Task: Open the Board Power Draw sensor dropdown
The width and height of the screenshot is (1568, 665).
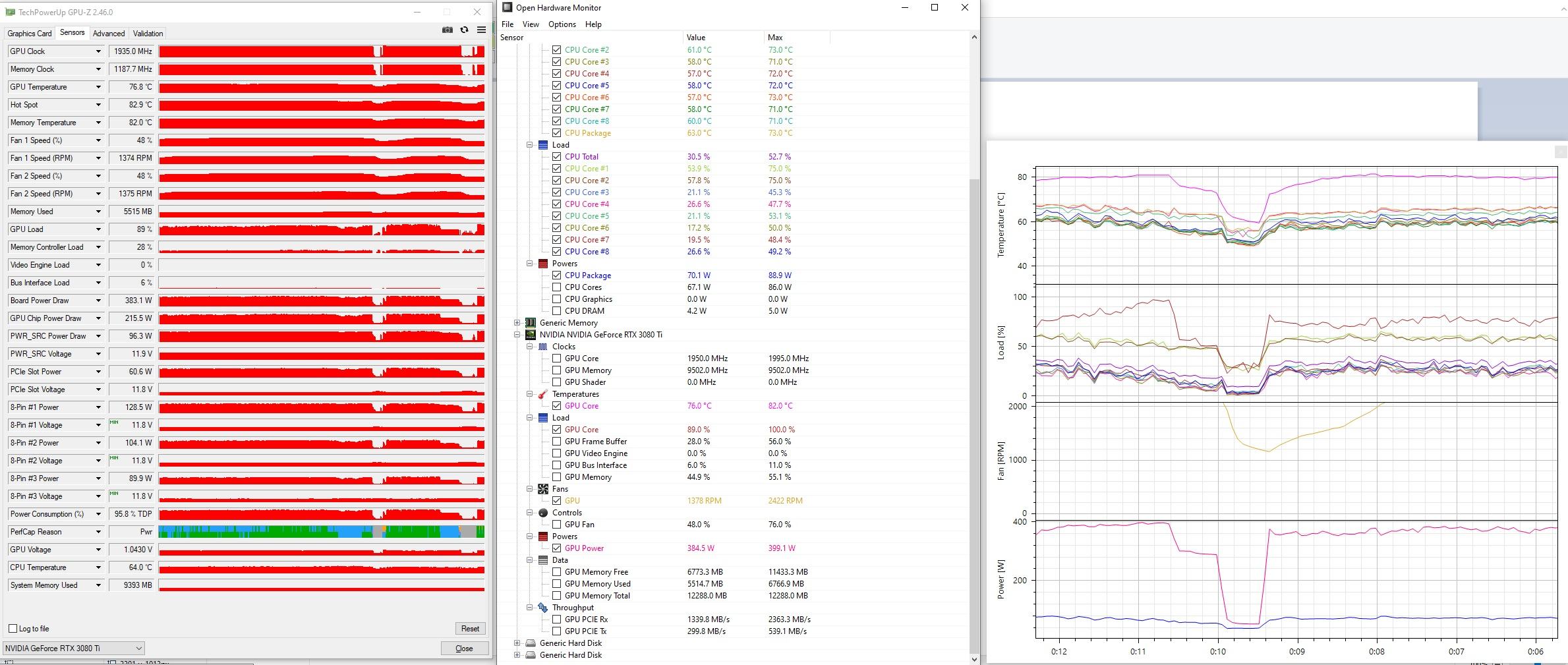Action: coord(98,301)
